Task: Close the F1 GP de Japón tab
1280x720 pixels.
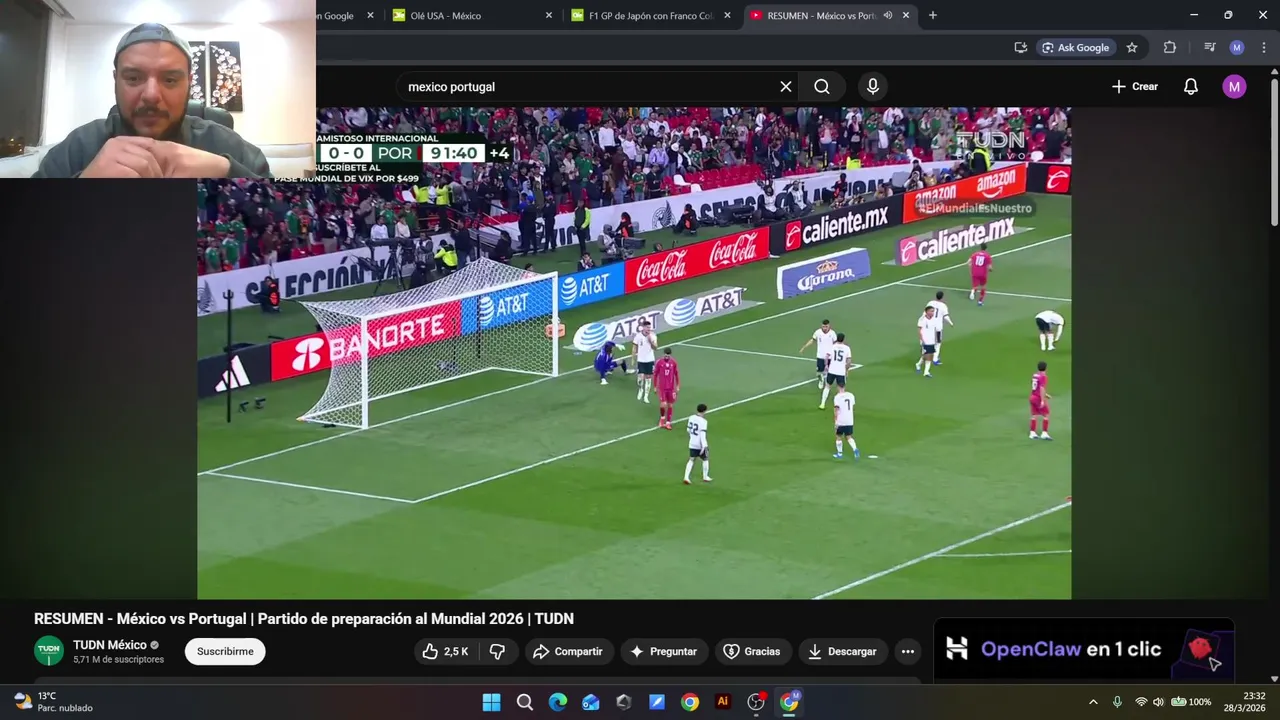Action: 727,16
